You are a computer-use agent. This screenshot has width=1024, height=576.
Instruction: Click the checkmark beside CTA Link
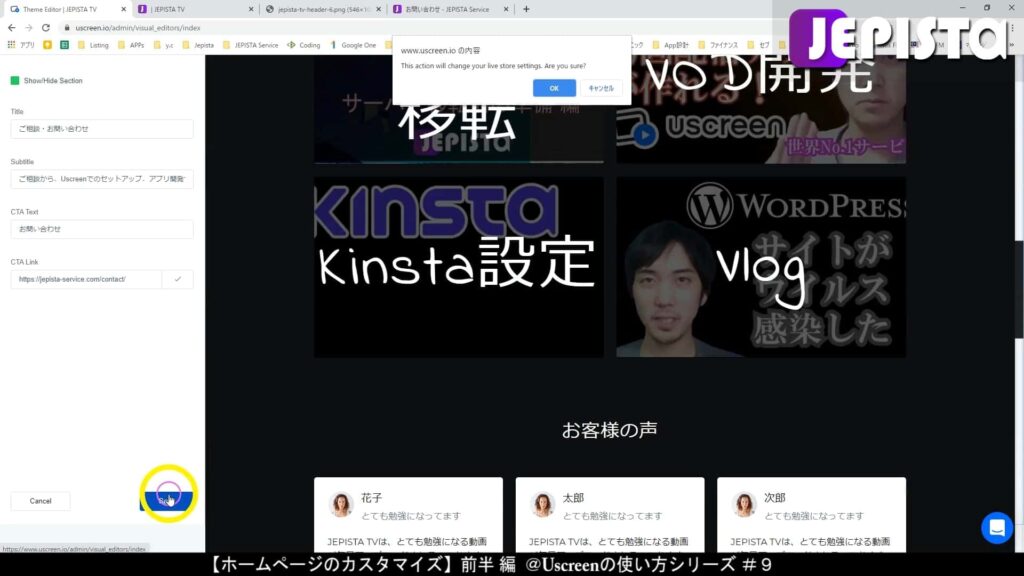178,279
